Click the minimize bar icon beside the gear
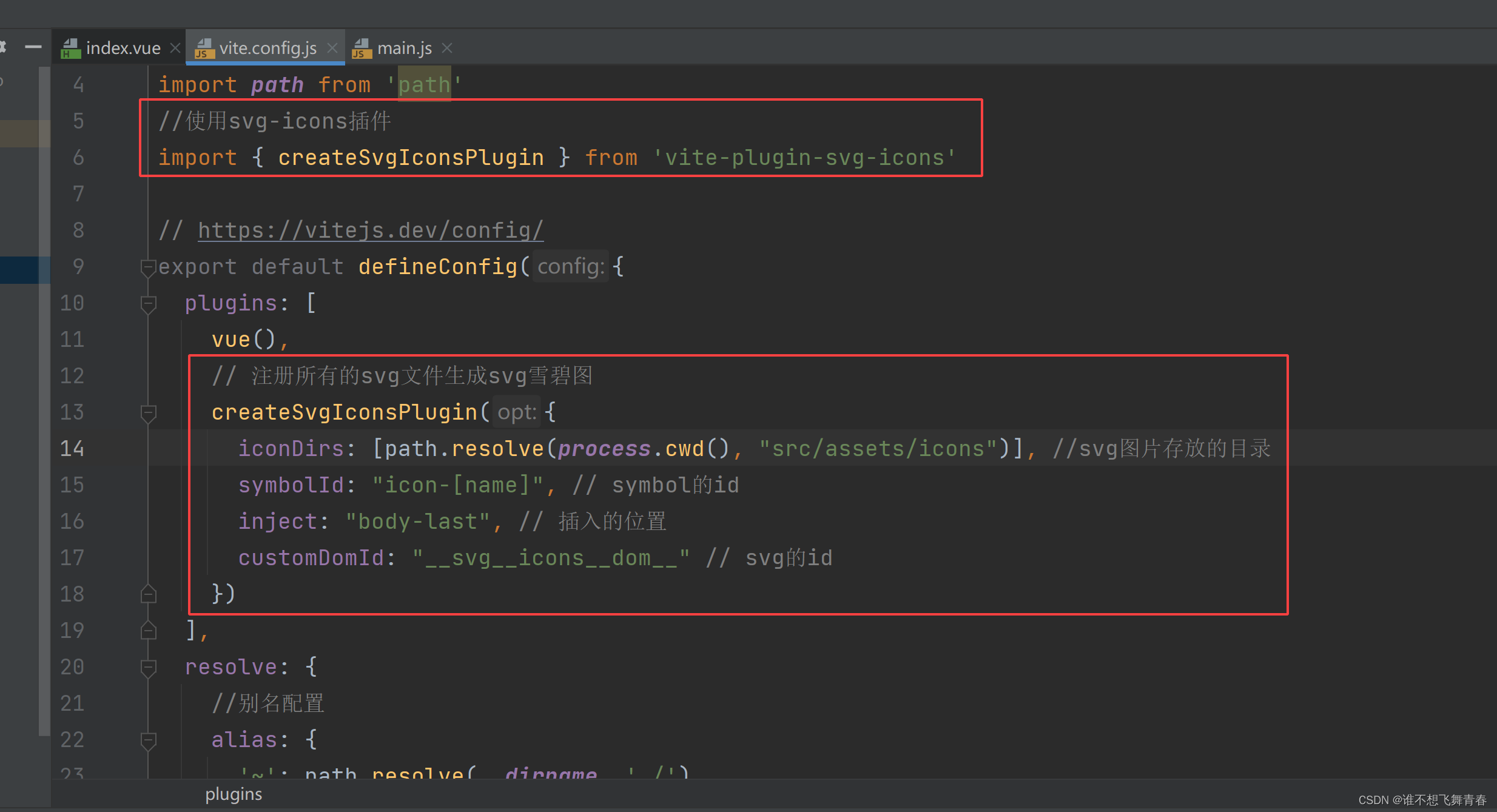This screenshot has width=1497, height=812. coord(34,47)
